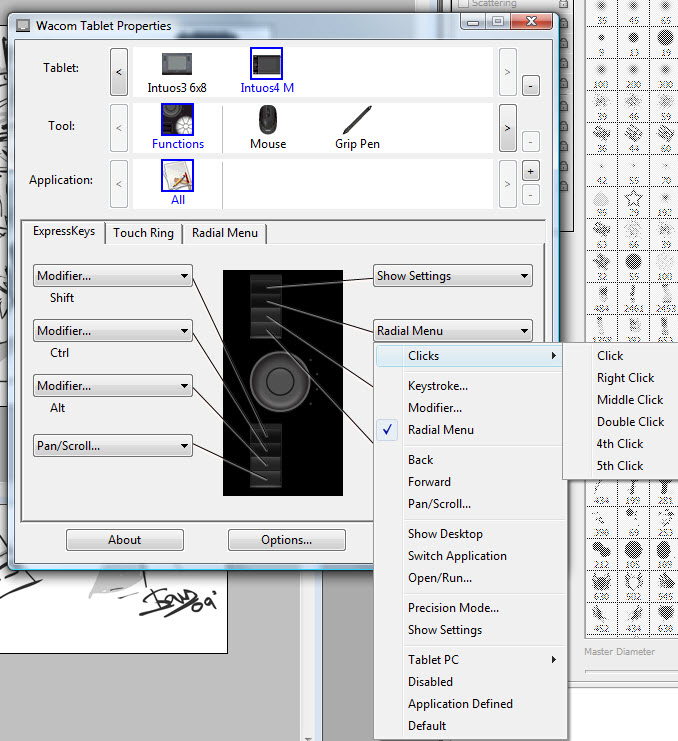
Task: Pick the star-shaped brush preset
Action: point(633,202)
